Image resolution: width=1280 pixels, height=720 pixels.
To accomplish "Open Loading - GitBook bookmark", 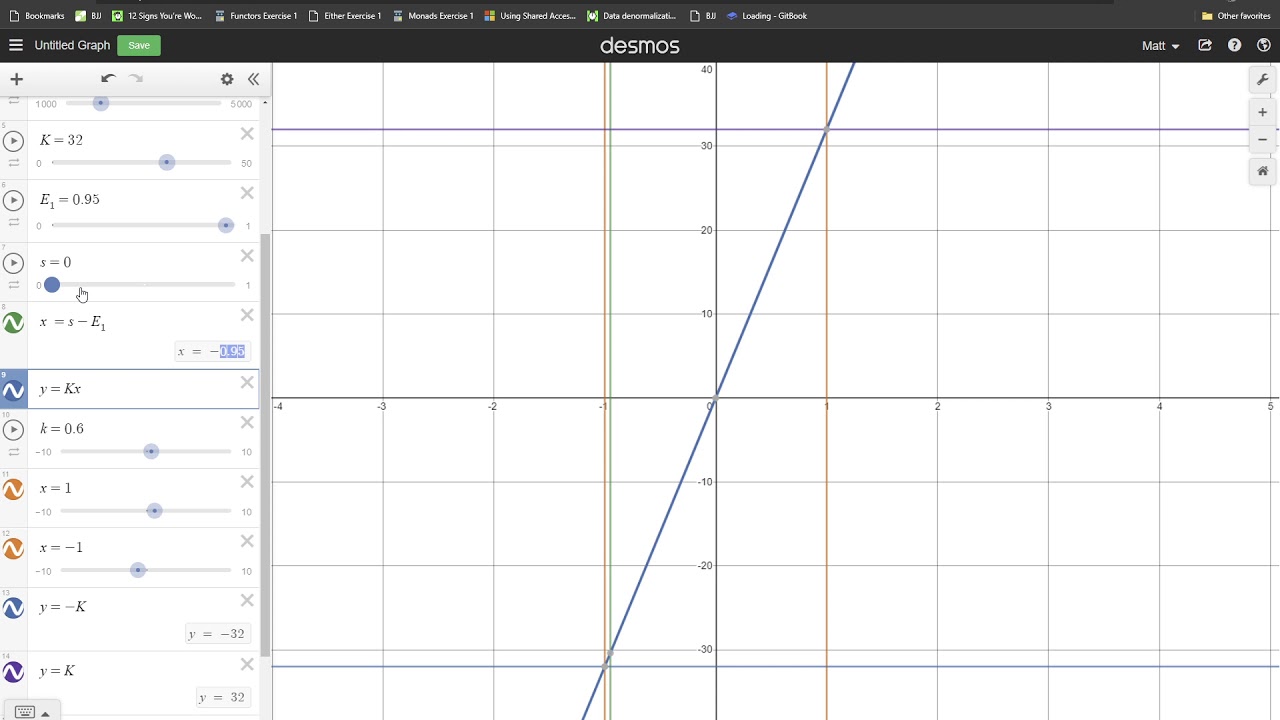I will pos(767,16).
